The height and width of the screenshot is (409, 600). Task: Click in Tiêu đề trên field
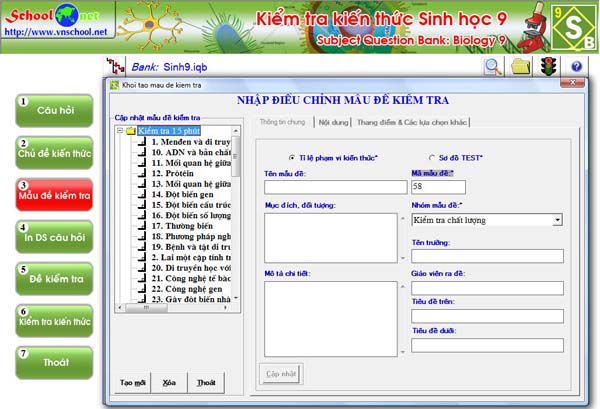[488, 316]
